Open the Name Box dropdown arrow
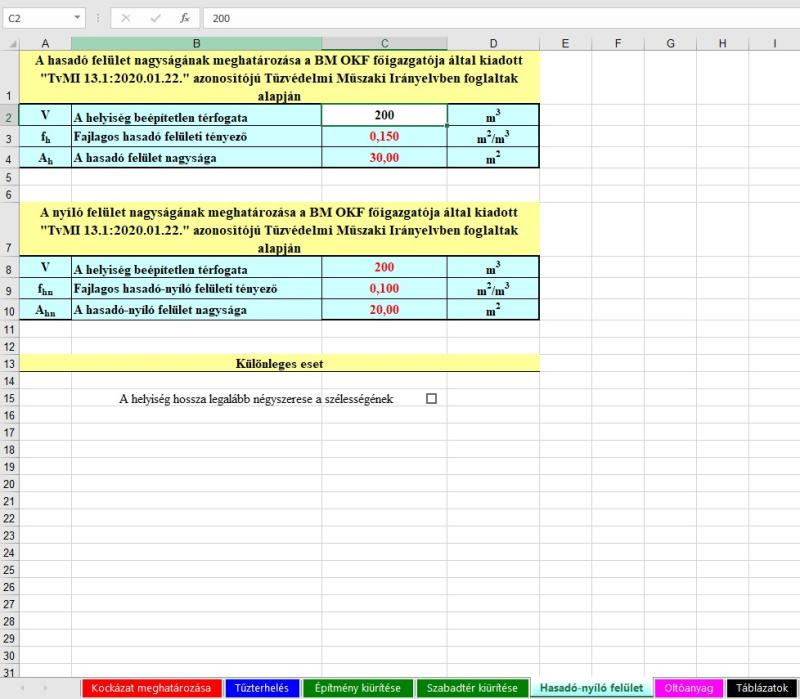Viewport: 800px width, 699px height. click(x=77, y=18)
